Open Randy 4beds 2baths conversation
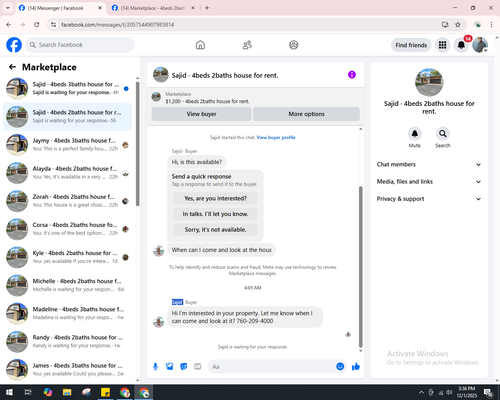500x400 pixels. click(x=67, y=341)
